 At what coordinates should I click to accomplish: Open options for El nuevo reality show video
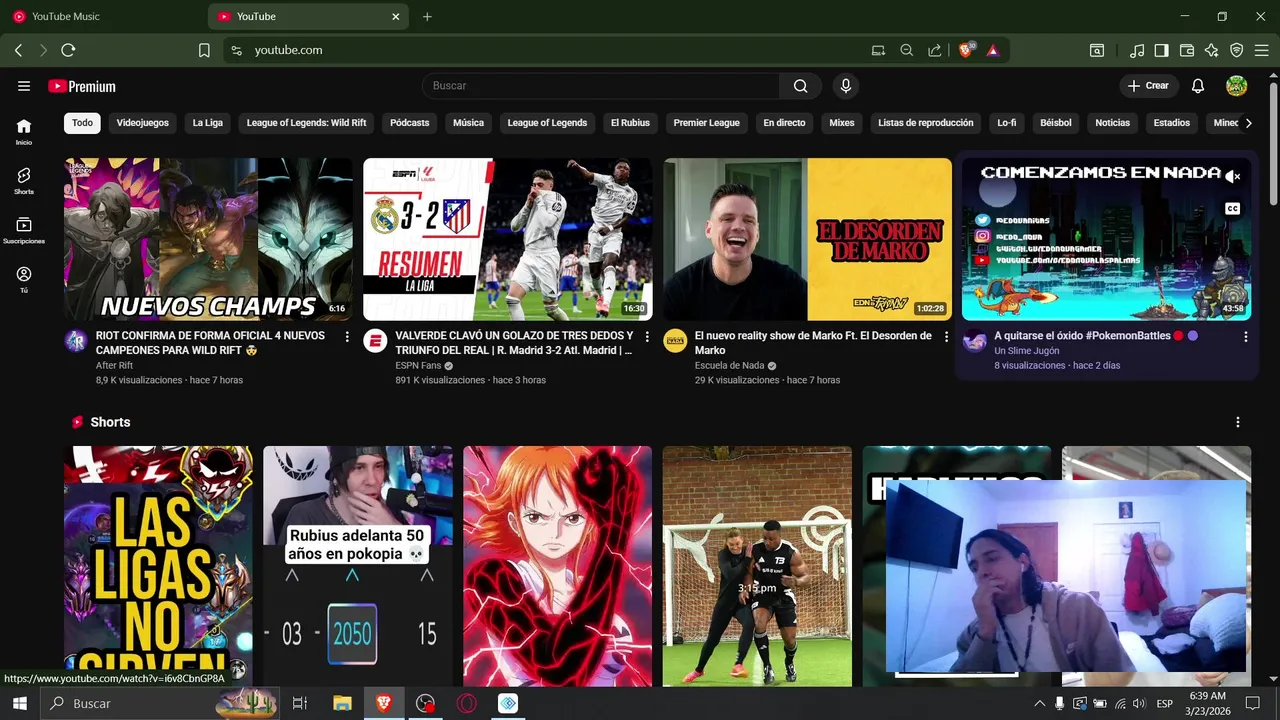[x=946, y=337]
